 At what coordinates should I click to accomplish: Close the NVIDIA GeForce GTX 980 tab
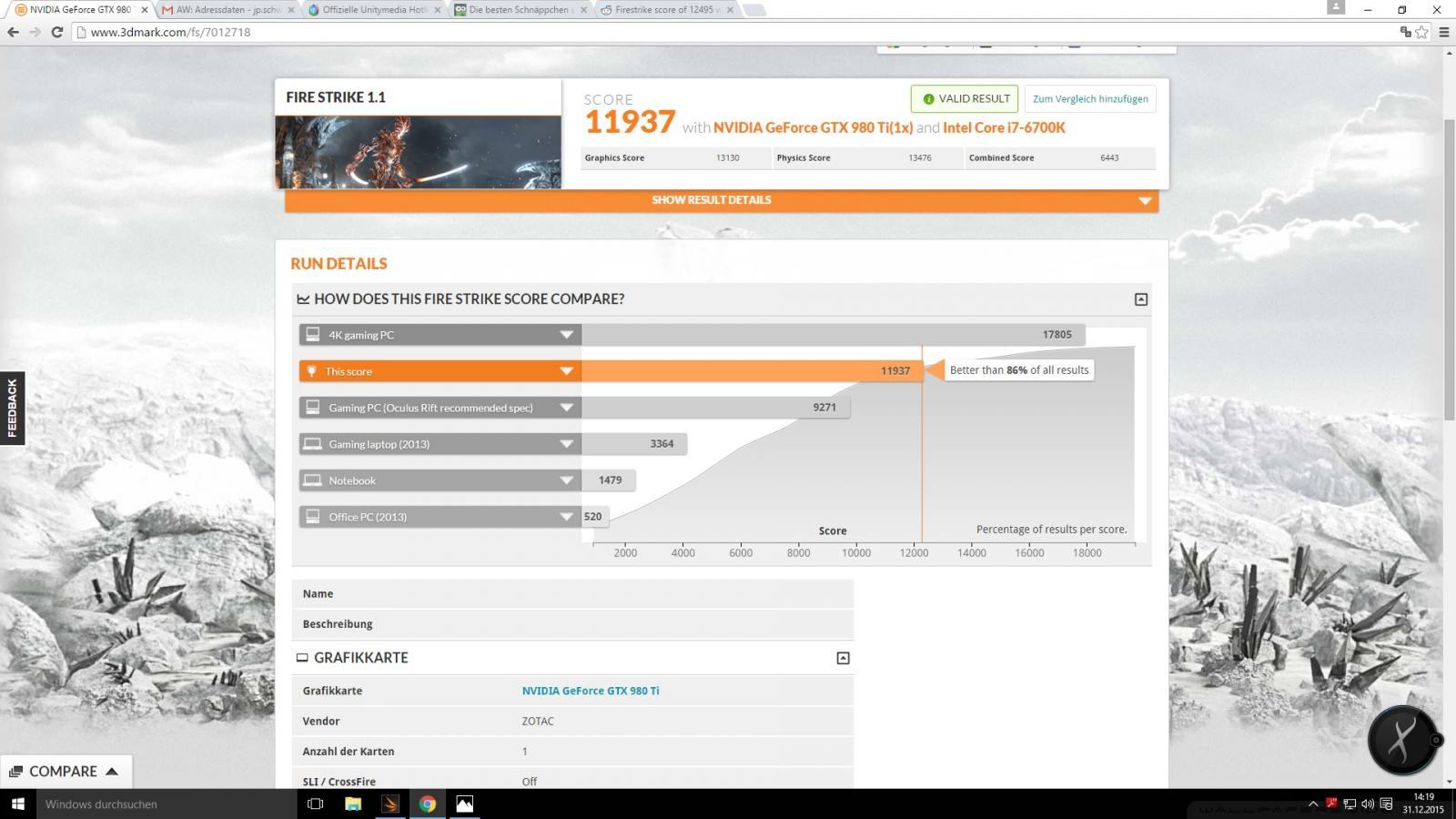(144, 10)
